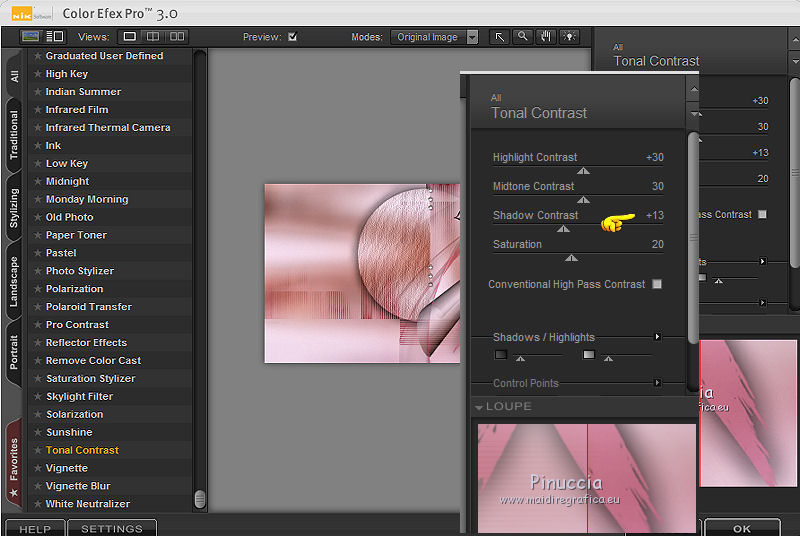The image size is (800, 536).
Task: Expand Control Points arrow in the background panel
Action: click(x=762, y=302)
